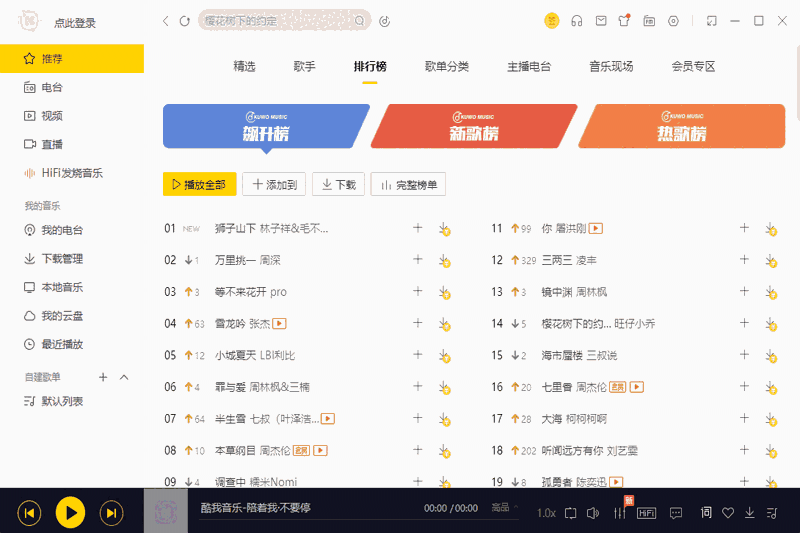The height and width of the screenshot is (533, 800).
Task: Mute the volume speaker icon
Action: coord(593,513)
